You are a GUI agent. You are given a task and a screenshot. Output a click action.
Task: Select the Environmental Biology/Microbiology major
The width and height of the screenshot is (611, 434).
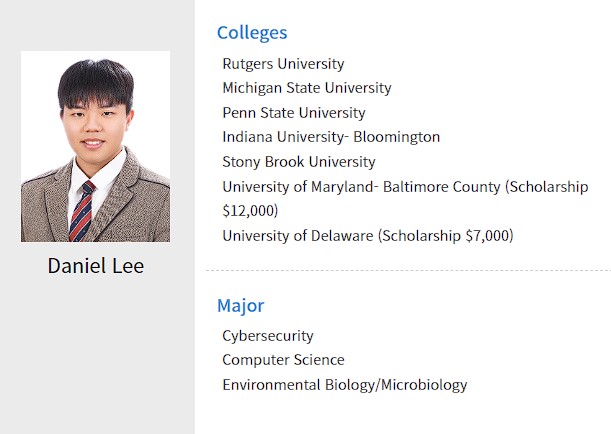pyautogui.click(x=345, y=385)
